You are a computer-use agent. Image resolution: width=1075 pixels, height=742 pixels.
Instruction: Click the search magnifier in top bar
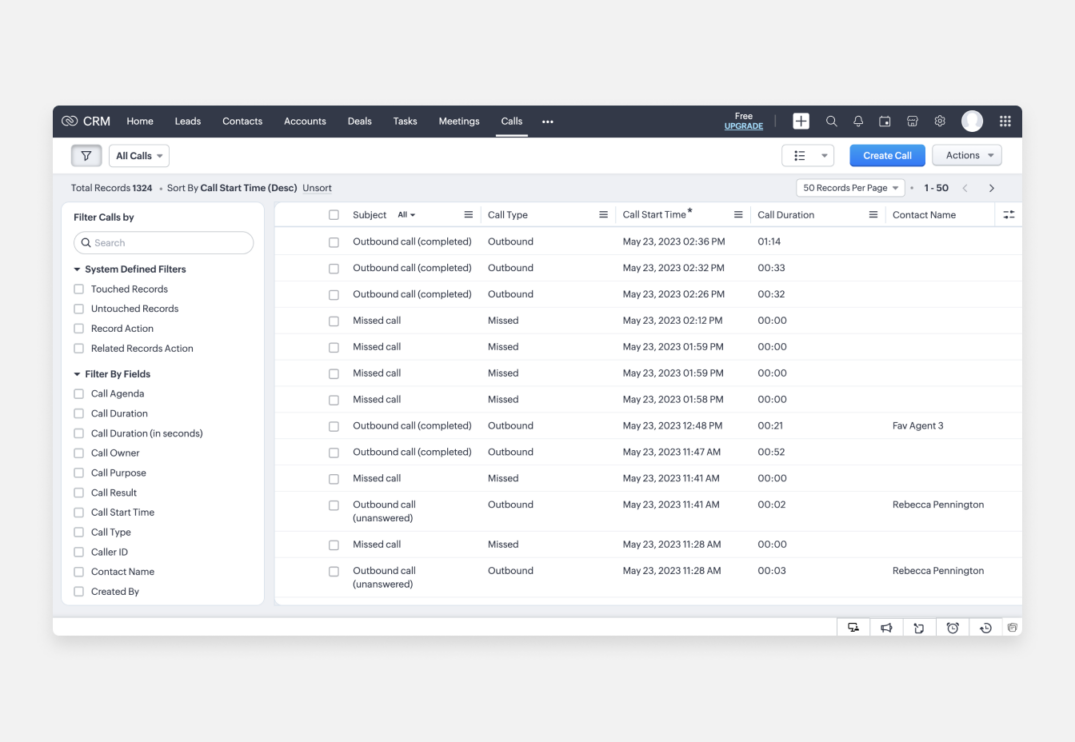click(x=831, y=121)
